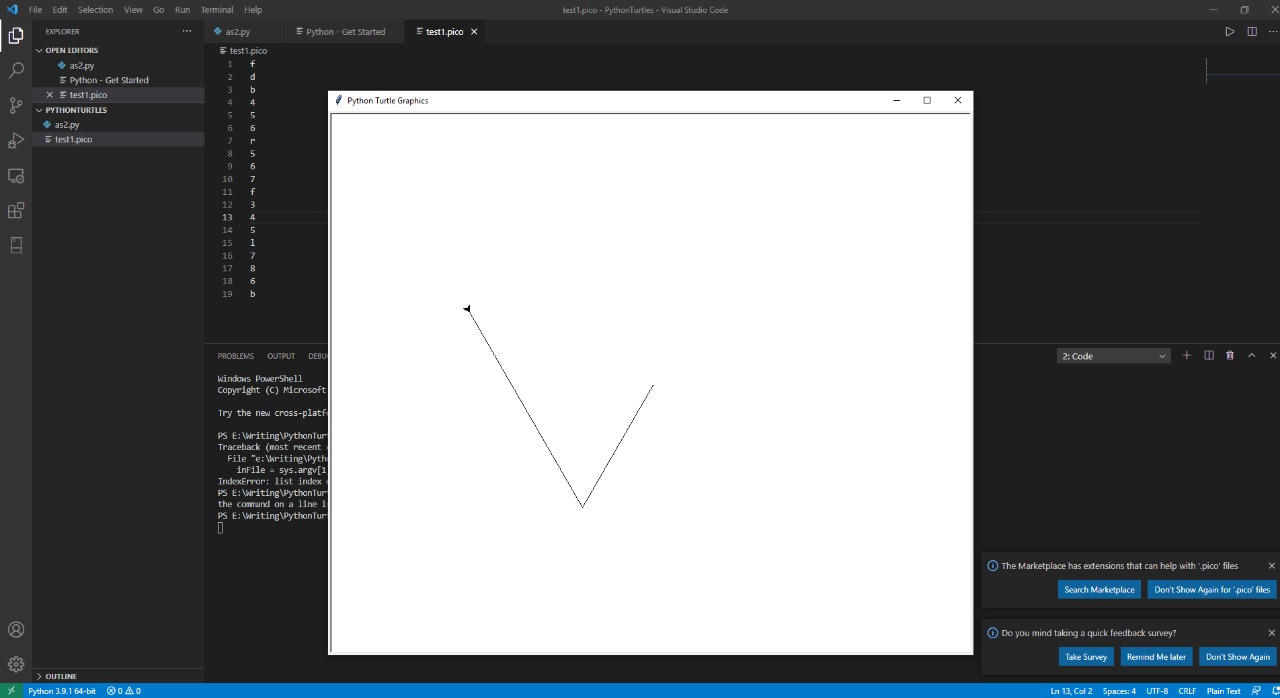Open the Run and Debug view

click(16, 140)
